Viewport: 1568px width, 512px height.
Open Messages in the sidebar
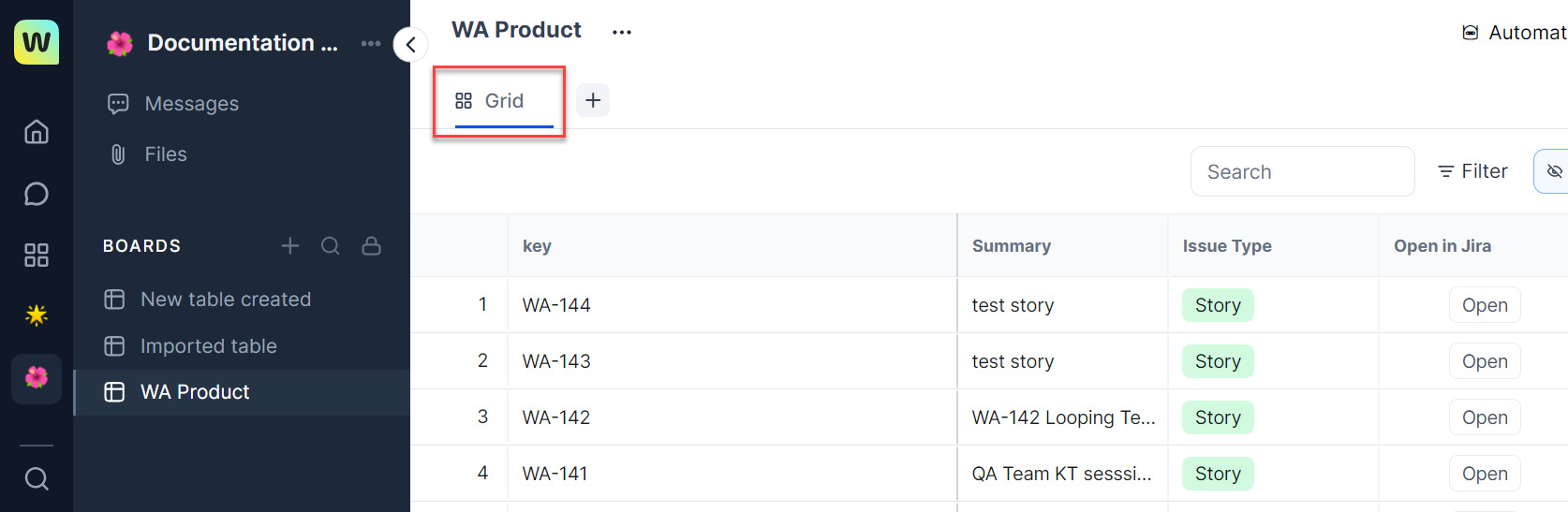coord(191,104)
